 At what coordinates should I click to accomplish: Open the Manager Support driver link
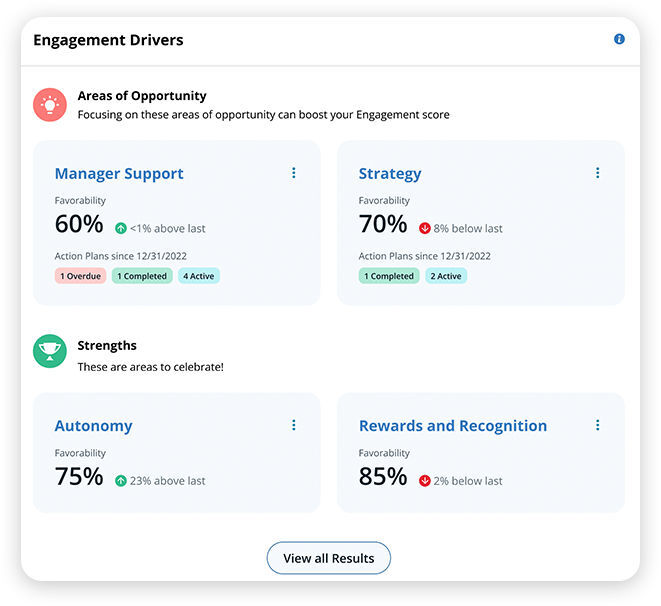[119, 174]
